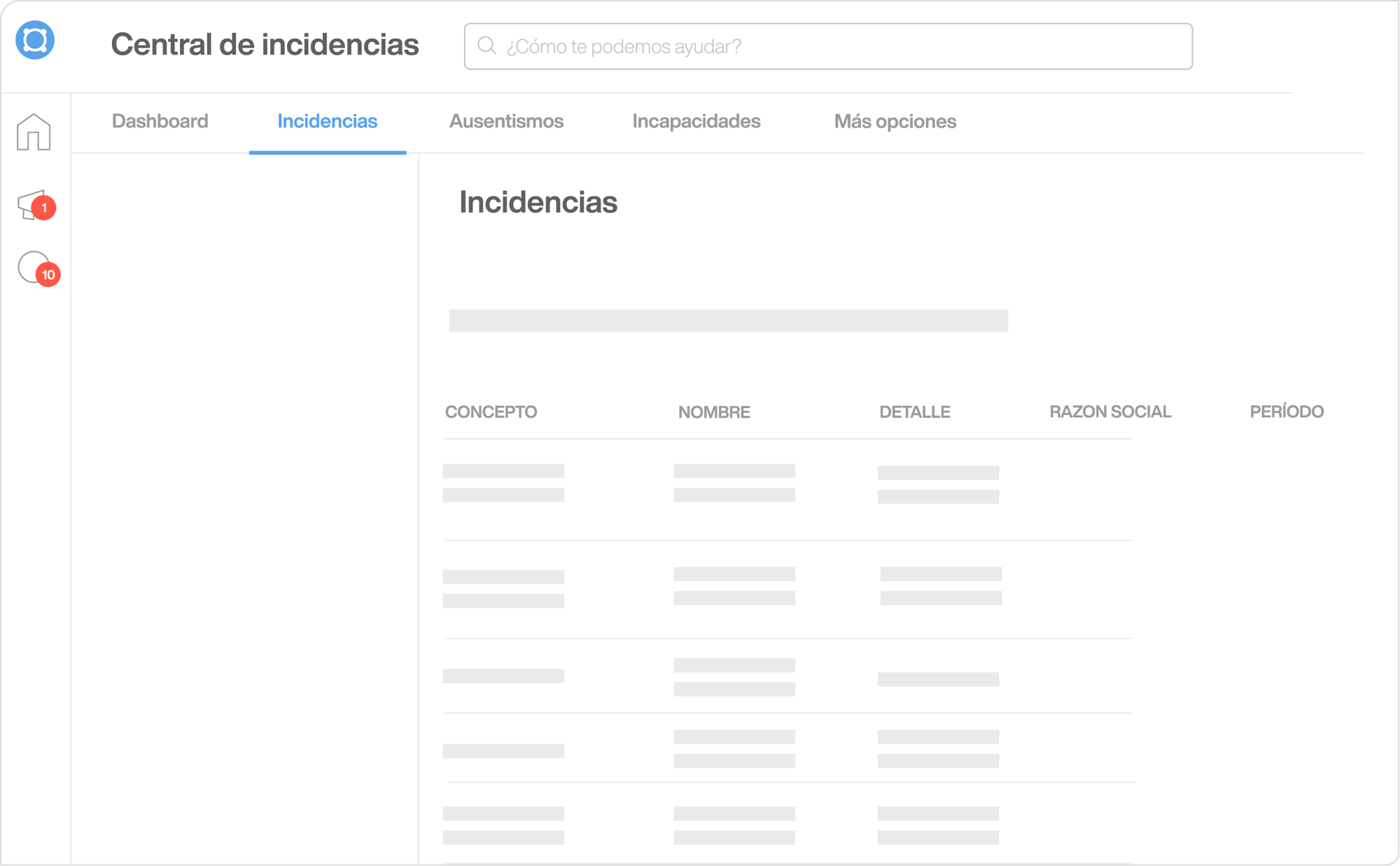Click the active Incidencias tab

coord(326,121)
